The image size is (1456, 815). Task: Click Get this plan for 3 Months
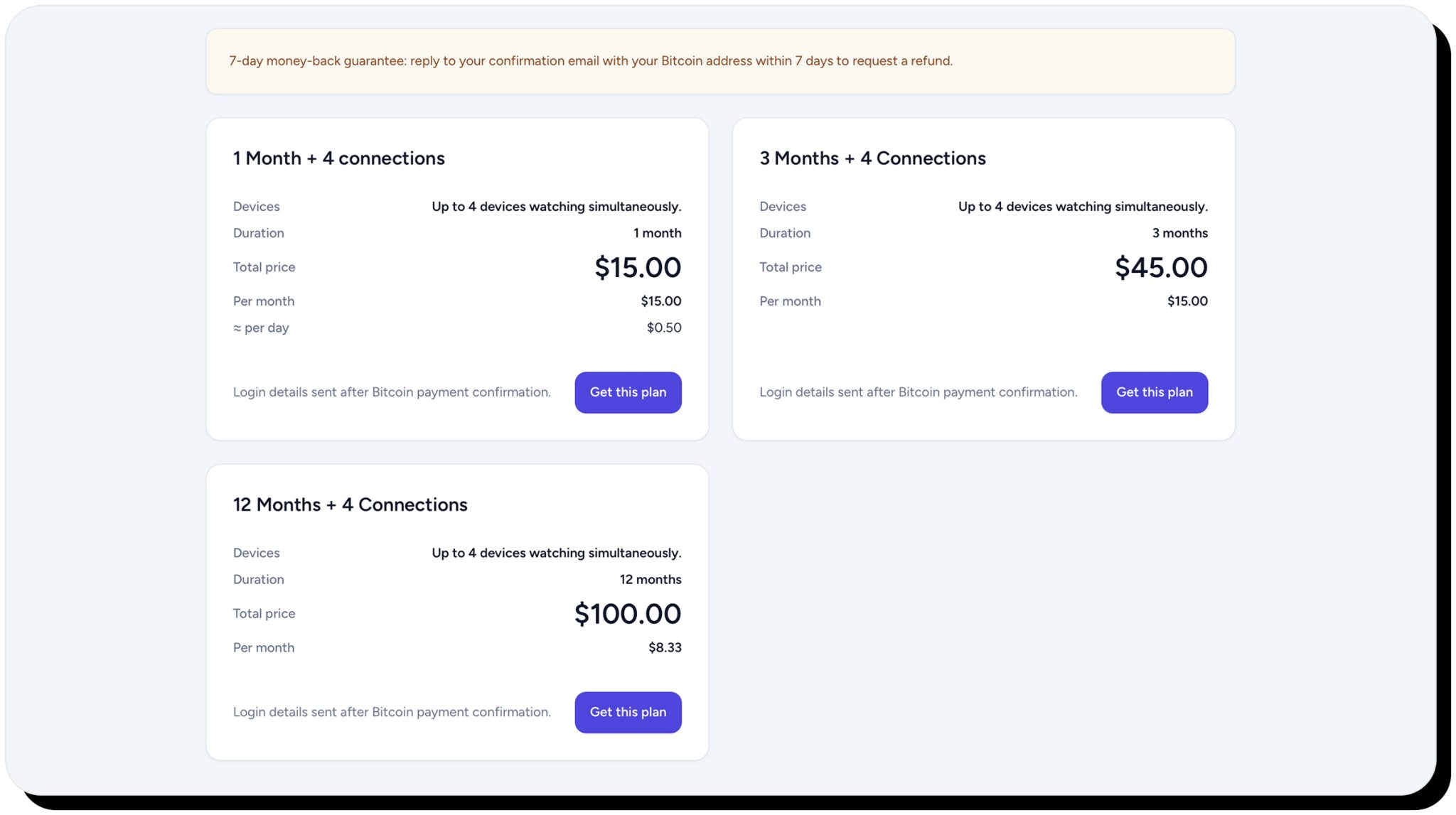(1154, 392)
